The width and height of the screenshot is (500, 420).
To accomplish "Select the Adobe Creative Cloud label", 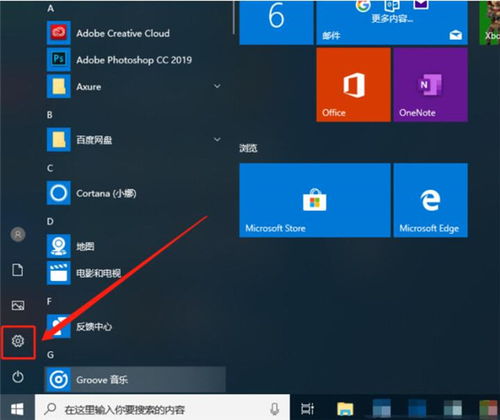I will tap(123, 33).
